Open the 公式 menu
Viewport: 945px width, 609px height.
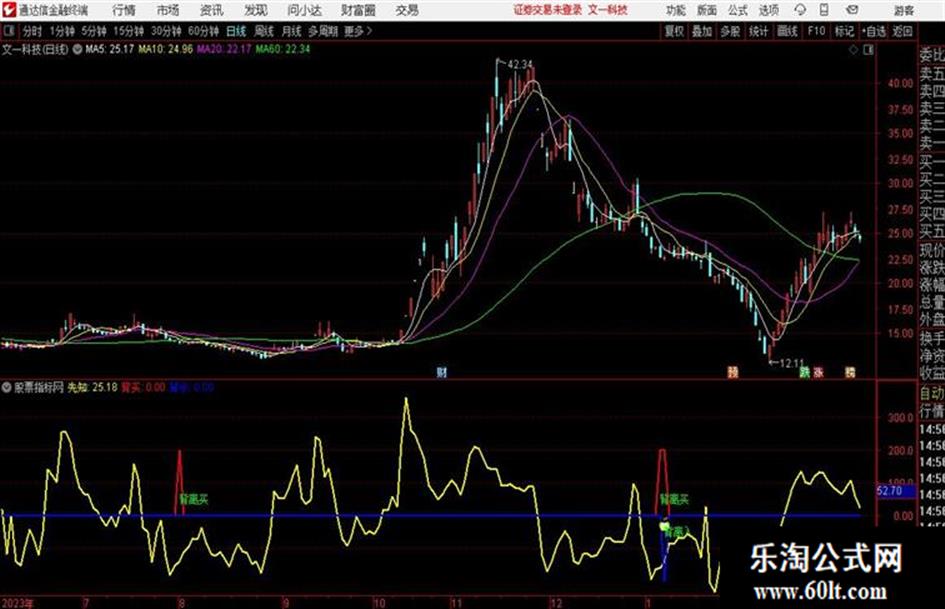[x=737, y=10]
